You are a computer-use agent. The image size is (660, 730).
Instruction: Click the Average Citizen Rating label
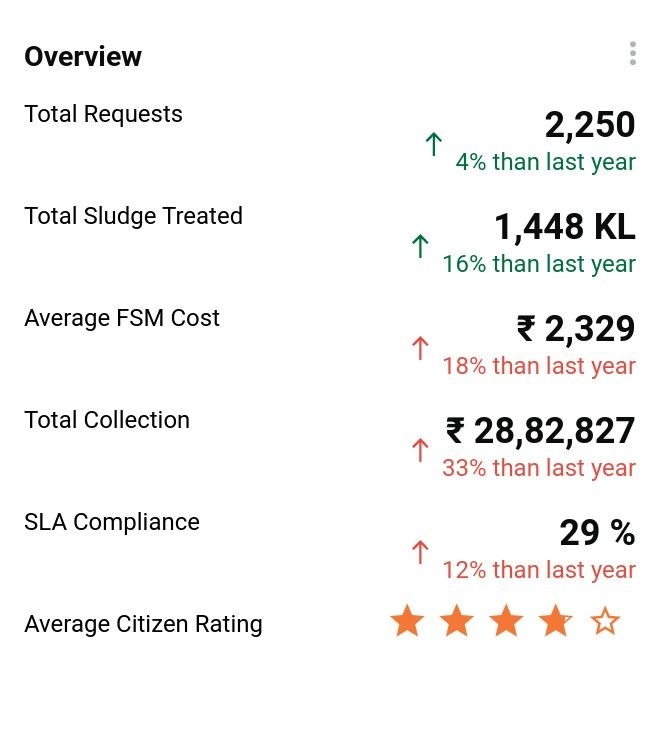point(143,624)
